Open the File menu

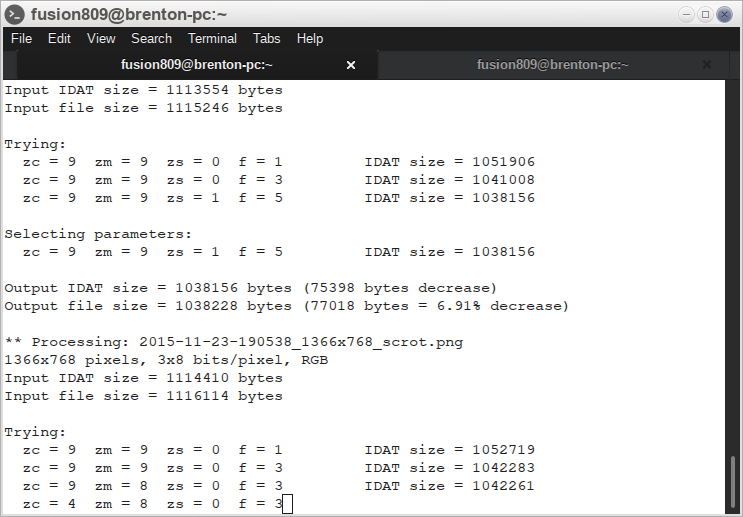pos(21,38)
